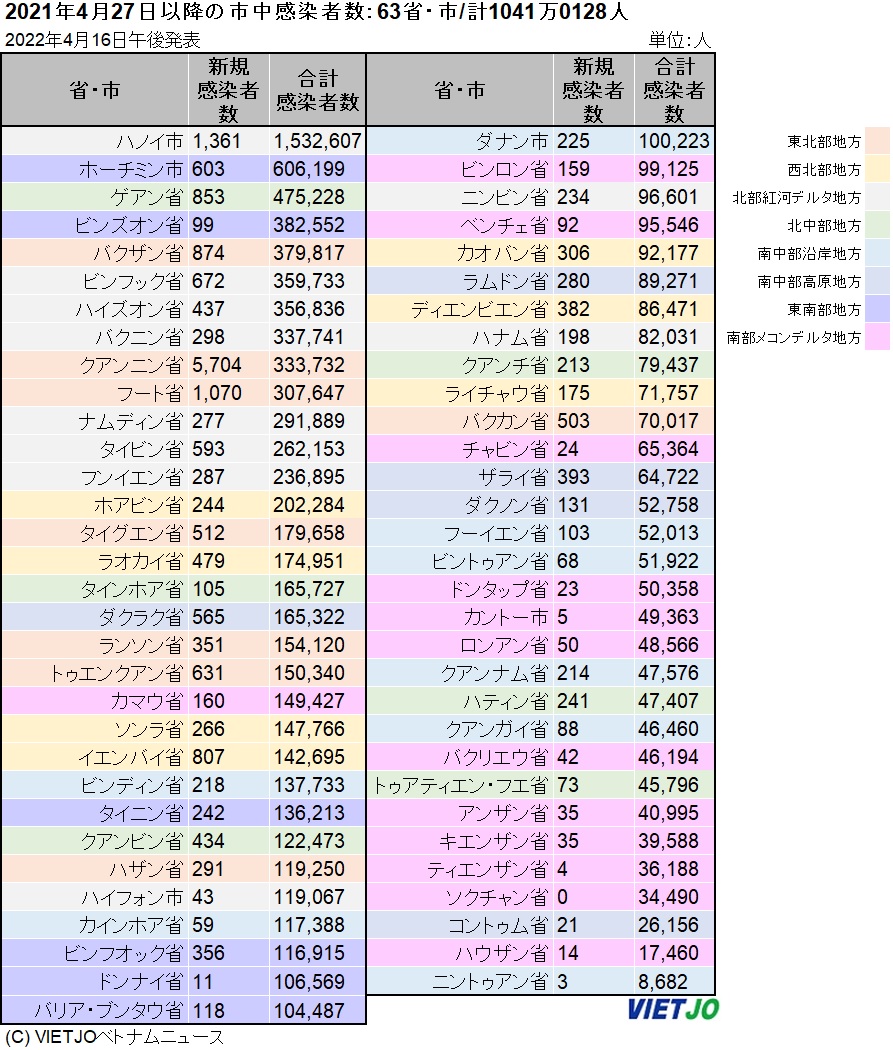
Task: Select new cases value 5,704
Action: click(x=216, y=366)
